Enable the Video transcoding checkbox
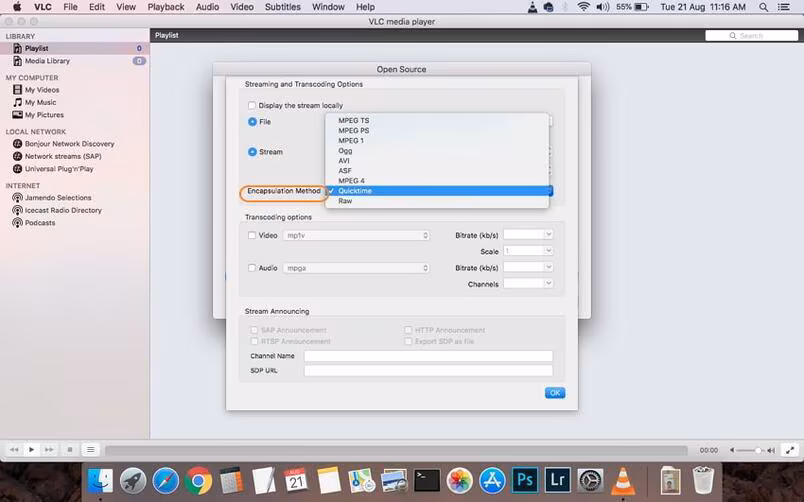 coord(252,235)
